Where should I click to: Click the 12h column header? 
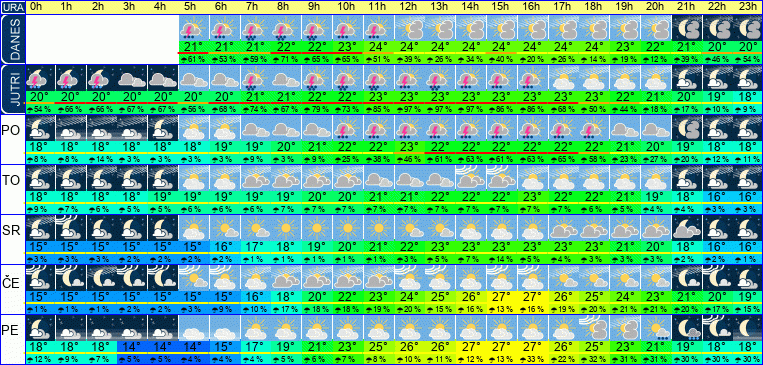click(408, 7)
